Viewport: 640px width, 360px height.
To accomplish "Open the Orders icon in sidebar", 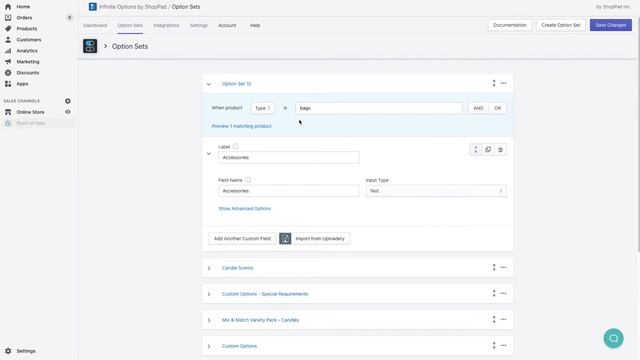I will pyautogui.click(x=8, y=18).
